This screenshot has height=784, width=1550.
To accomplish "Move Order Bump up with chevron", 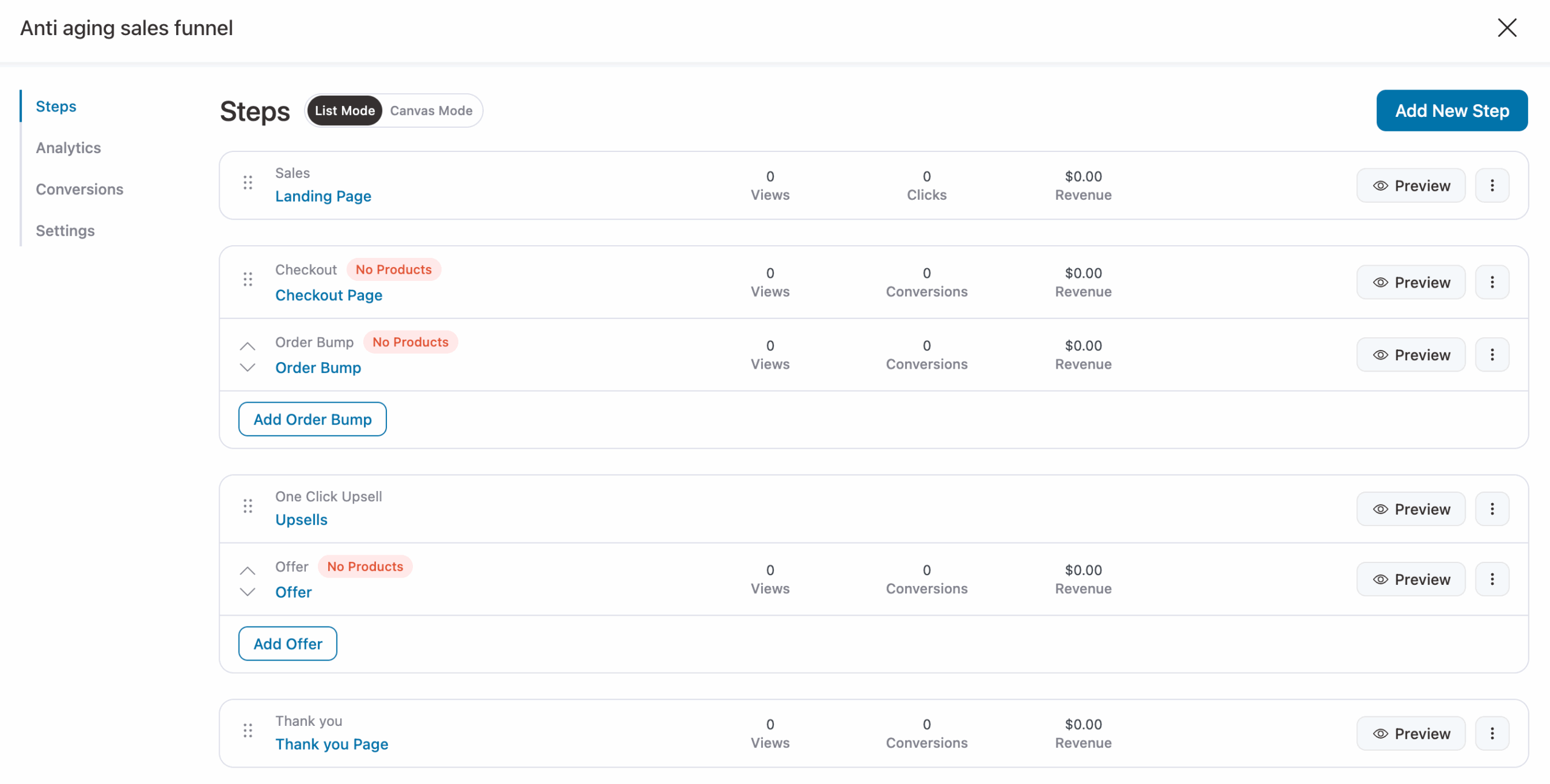I will click(x=248, y=346).
